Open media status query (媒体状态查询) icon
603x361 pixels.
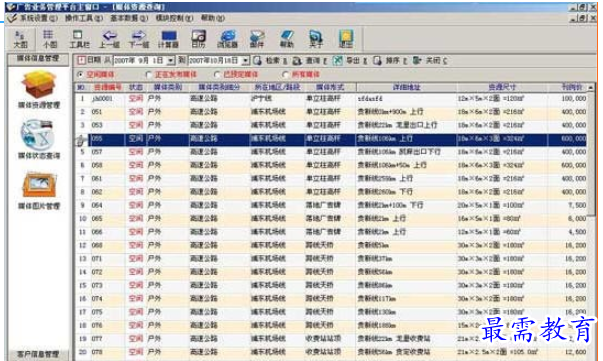click(x=38, y=135)
